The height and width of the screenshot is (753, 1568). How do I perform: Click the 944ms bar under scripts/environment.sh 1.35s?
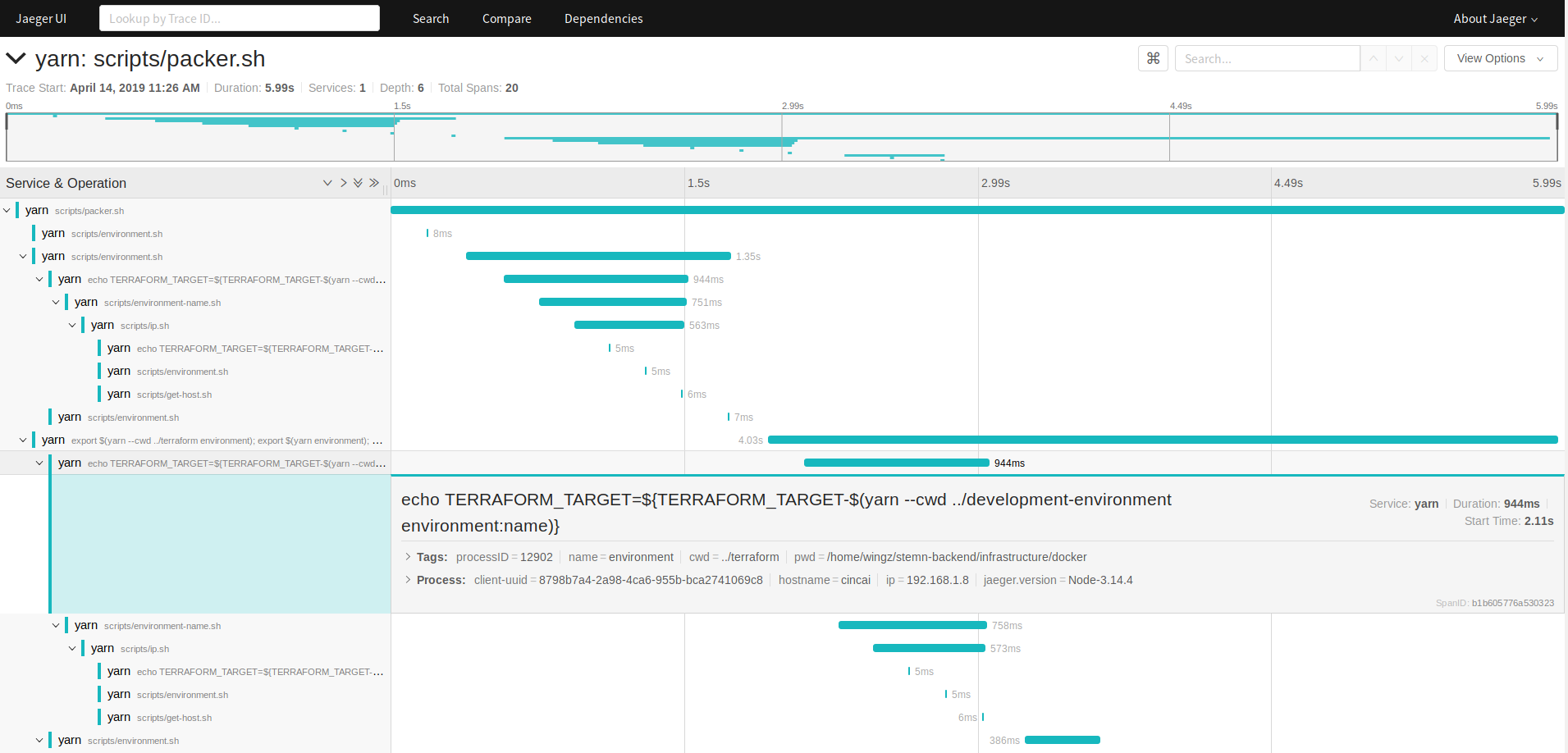pyautogui.click(x=596, y=280)
